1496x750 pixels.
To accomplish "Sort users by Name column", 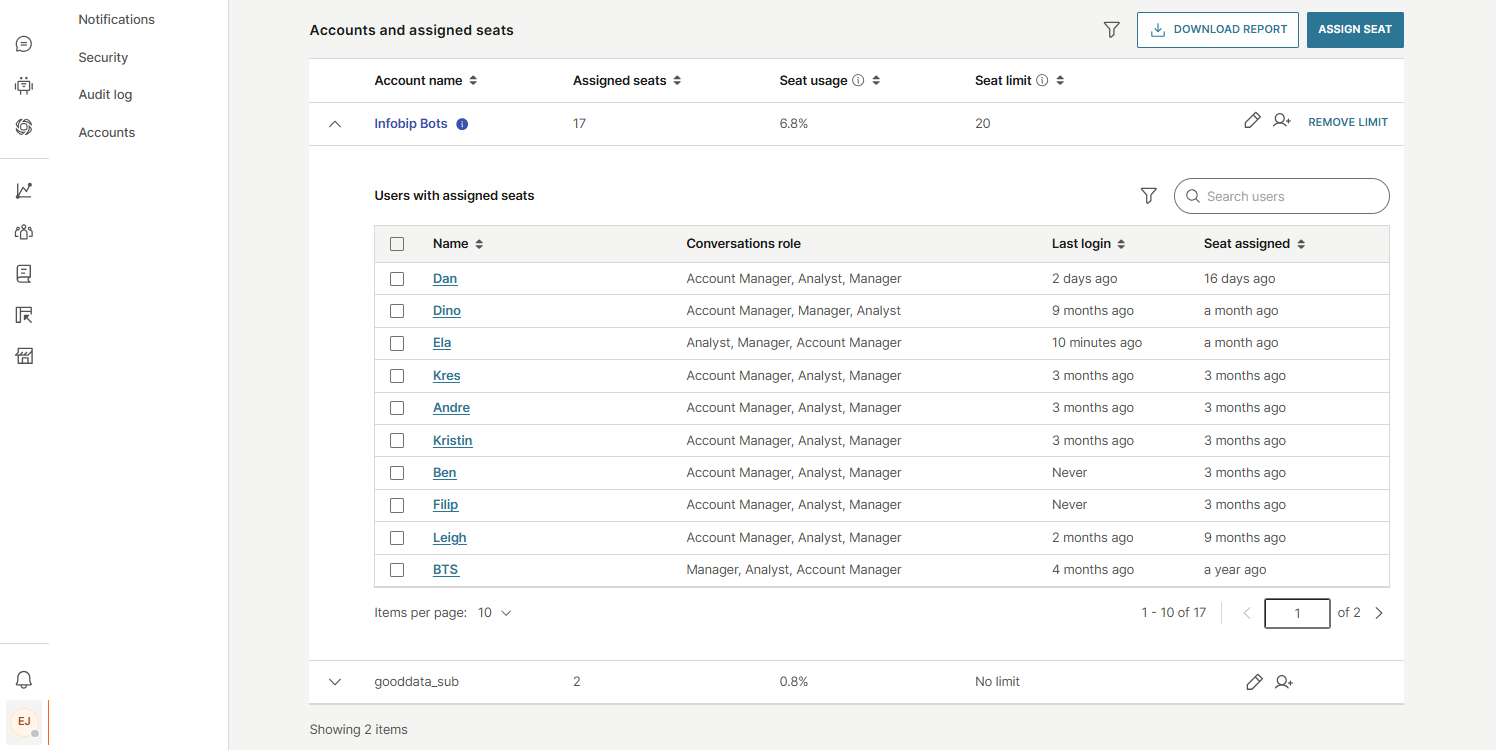I will (x=479, y=244).
